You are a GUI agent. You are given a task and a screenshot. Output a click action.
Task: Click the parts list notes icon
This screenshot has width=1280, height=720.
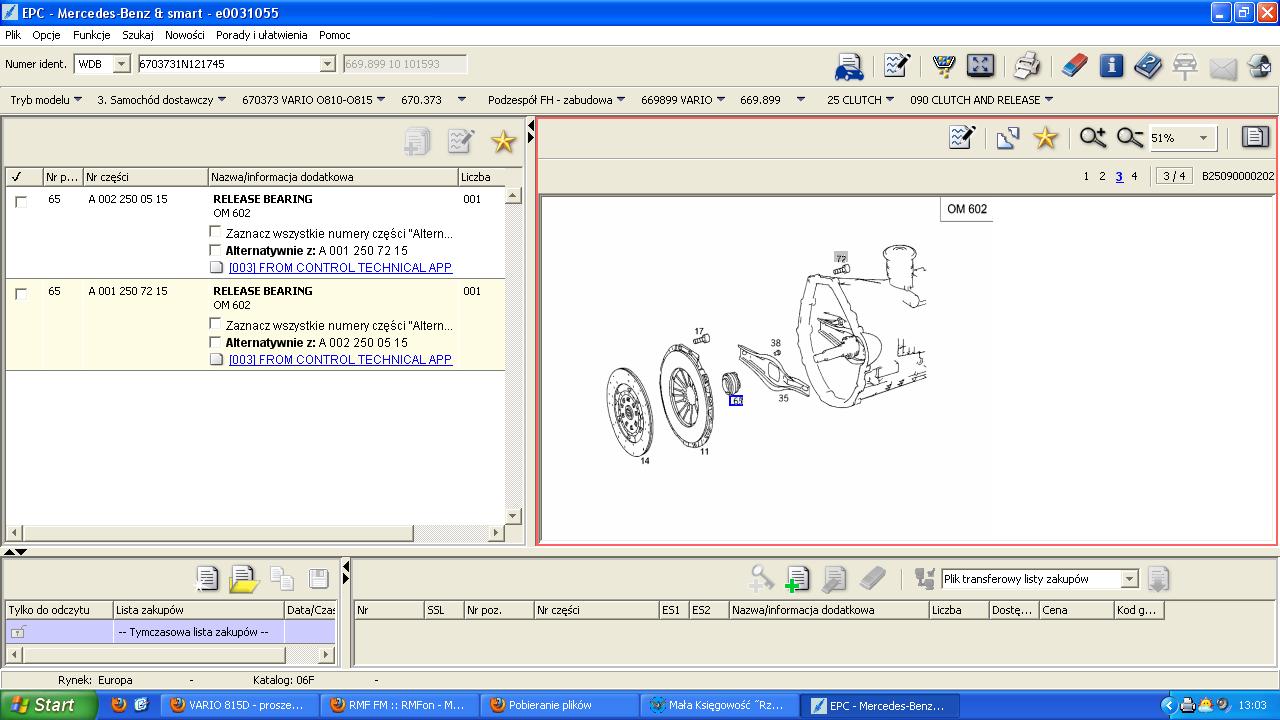click(460, 142)
